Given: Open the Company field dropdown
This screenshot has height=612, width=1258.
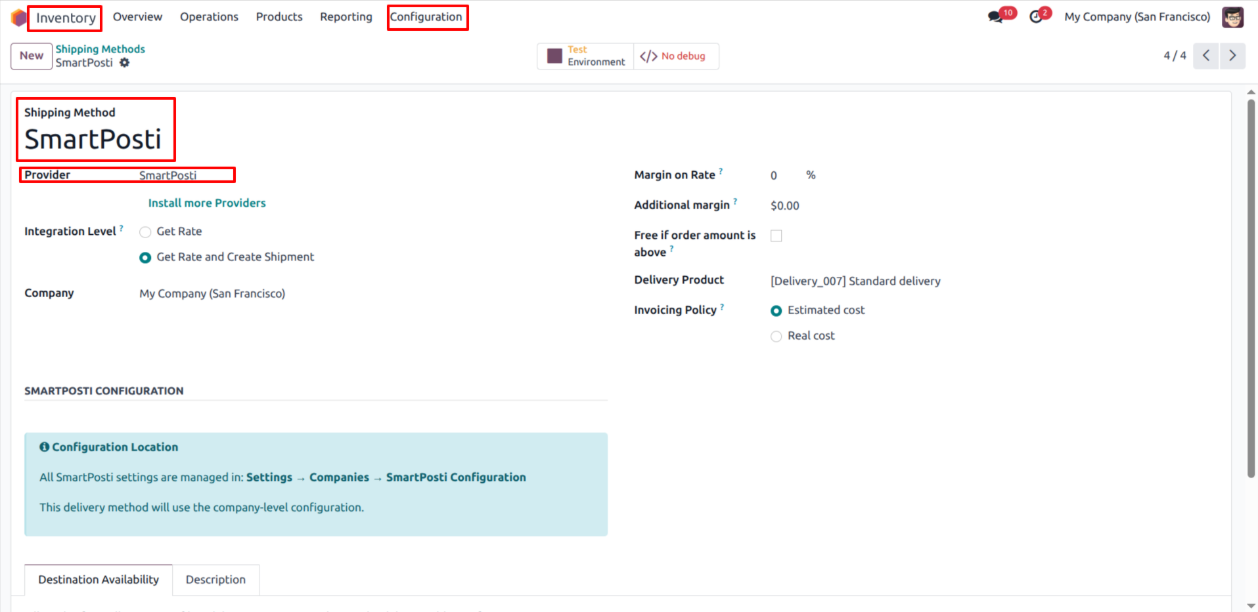Looking at the screenshot, I should [212, 294].
